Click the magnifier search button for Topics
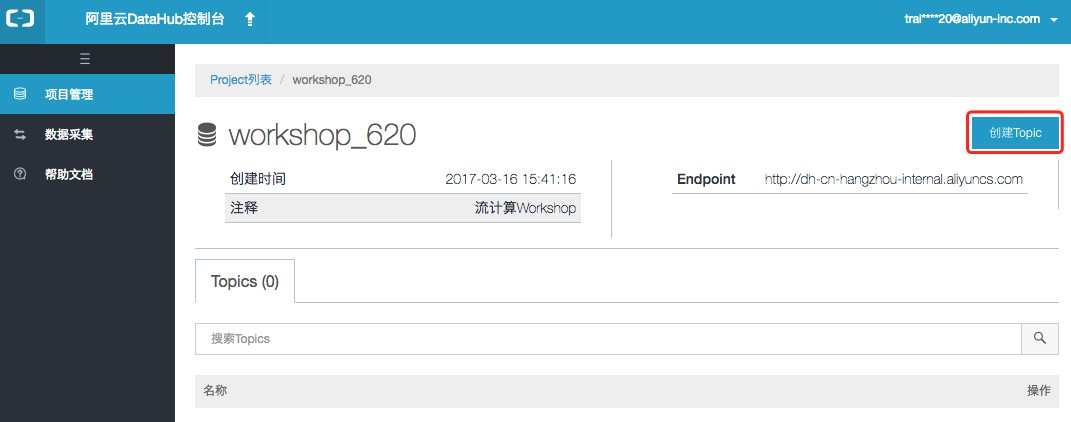Screen dimensions: 1071x422 click(x=1039, y=339)
